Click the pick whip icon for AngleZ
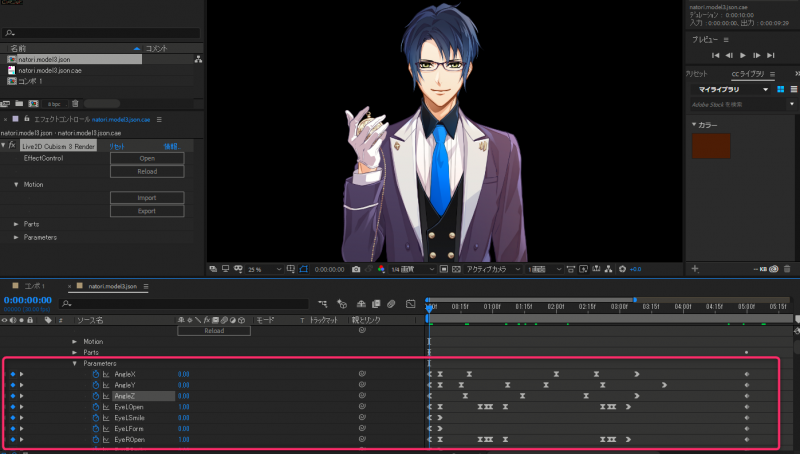800x454 pixels. 362,395
